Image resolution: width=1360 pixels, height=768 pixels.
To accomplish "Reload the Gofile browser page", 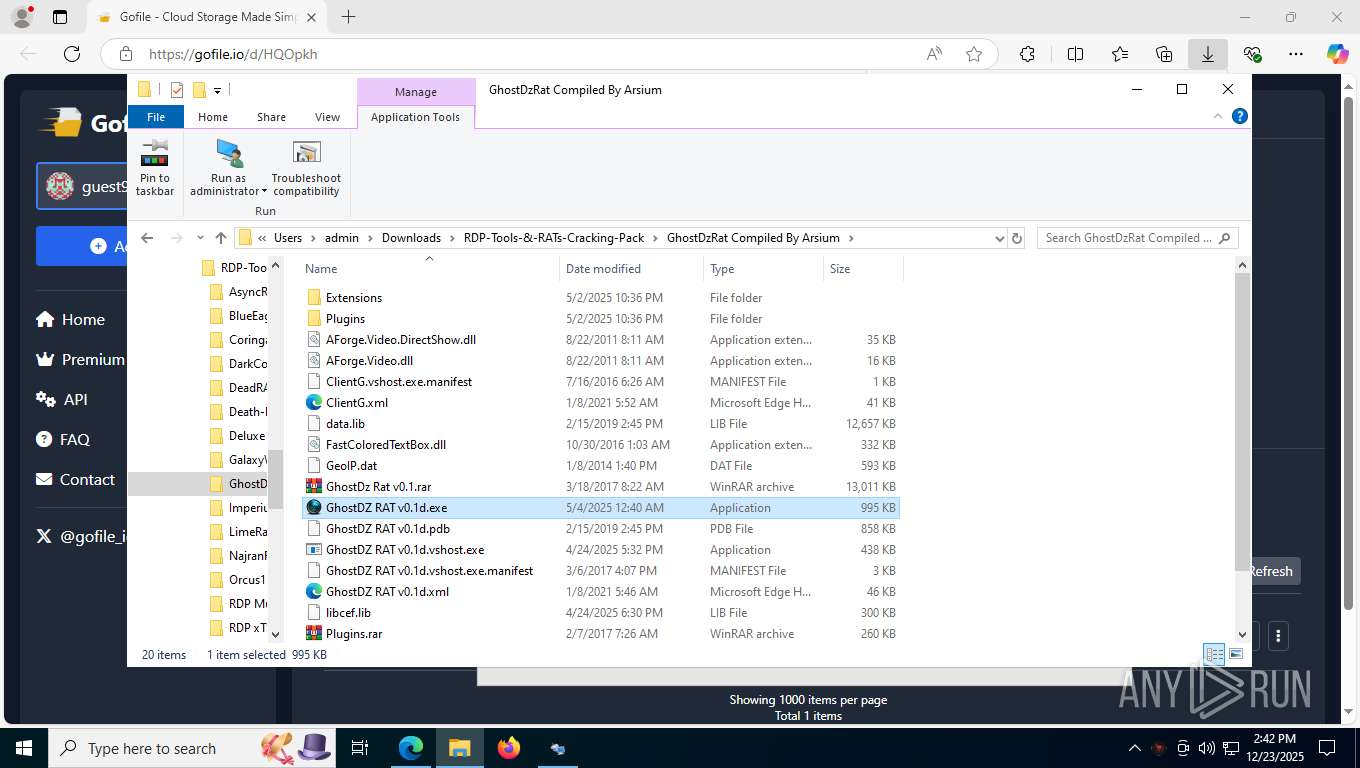I will tap(71, 54).
